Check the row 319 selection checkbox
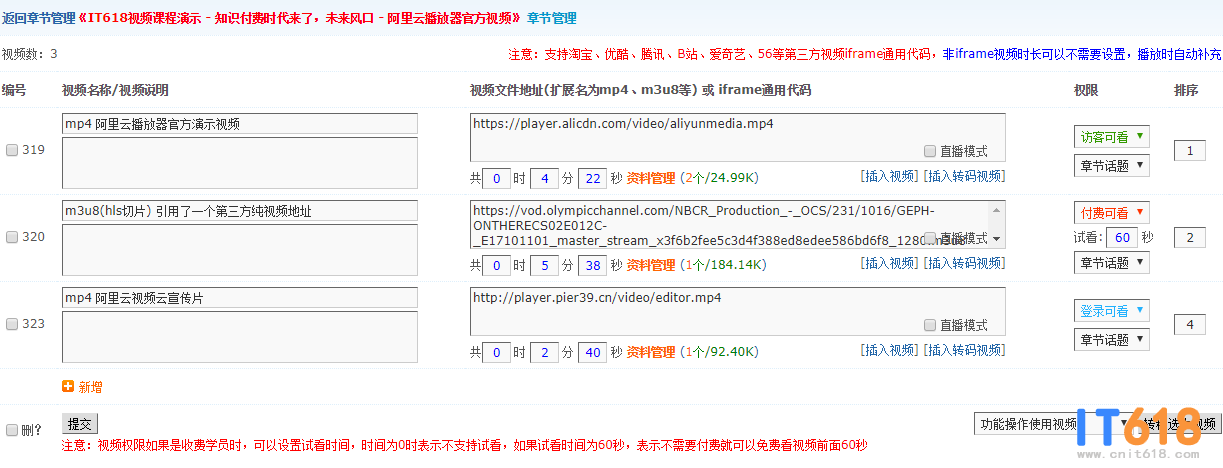1223x468 pixels. (12, 151)
